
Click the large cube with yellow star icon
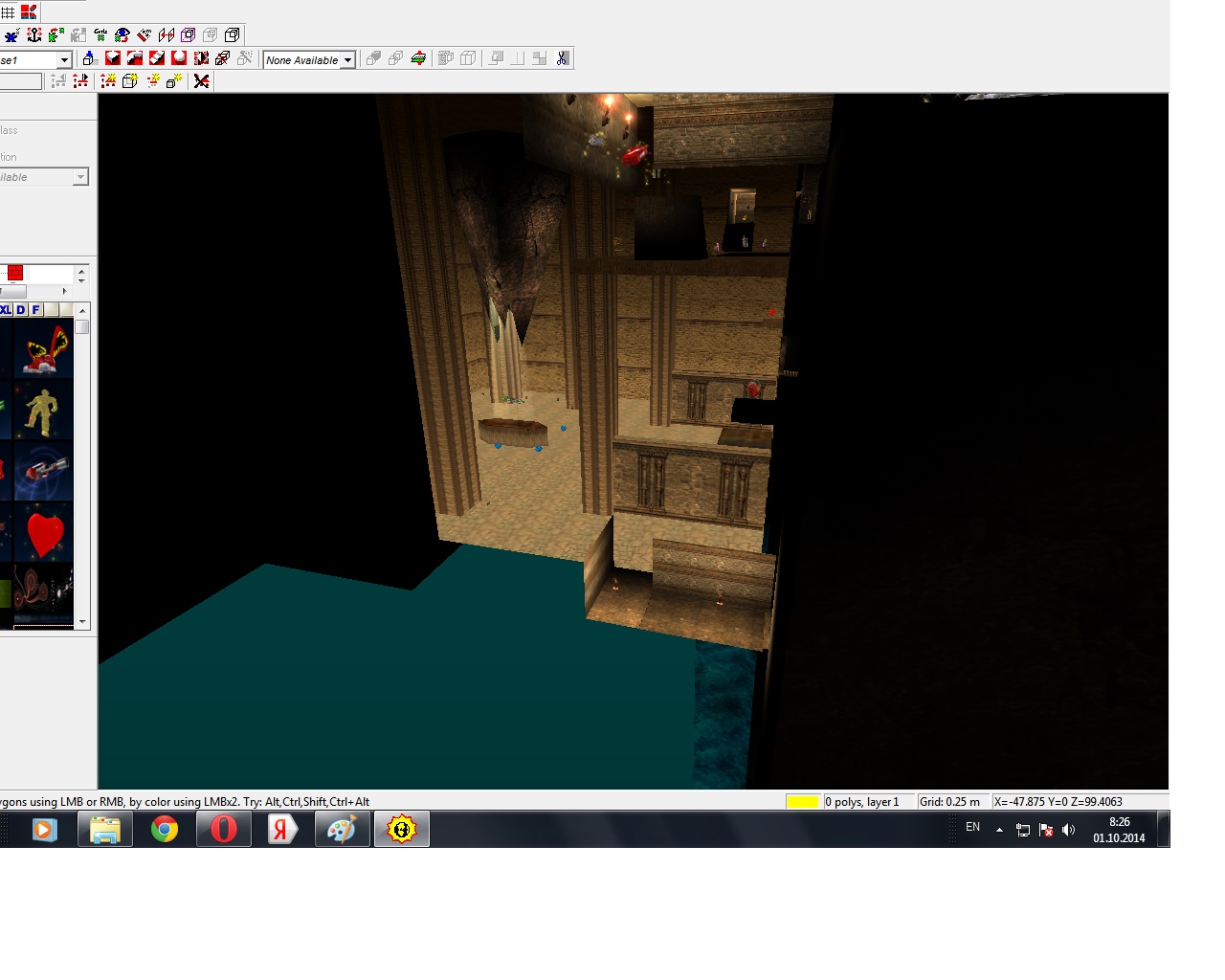(x=130, y=81)
